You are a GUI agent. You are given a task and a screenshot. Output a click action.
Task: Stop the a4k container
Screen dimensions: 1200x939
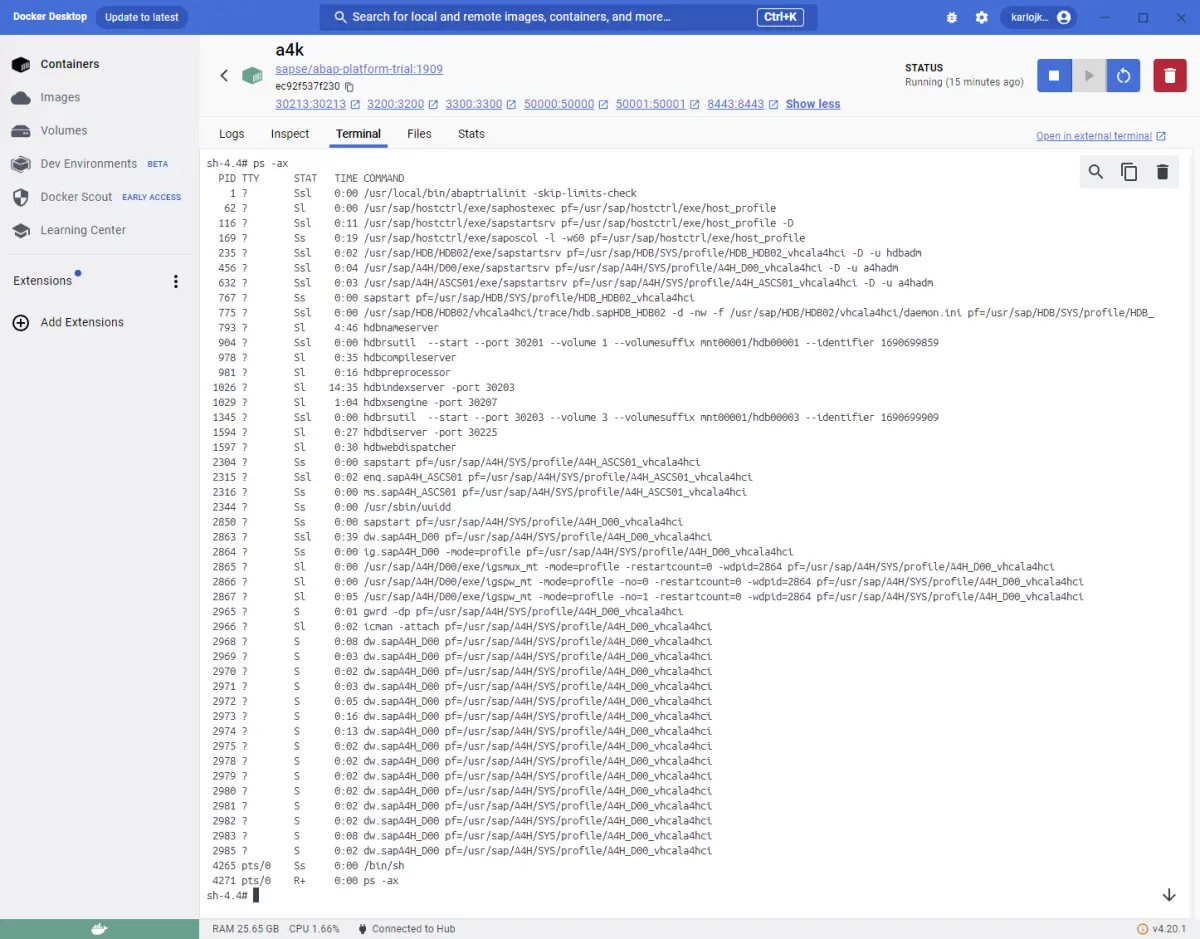pyautogui.click(x=1054, y=75)
